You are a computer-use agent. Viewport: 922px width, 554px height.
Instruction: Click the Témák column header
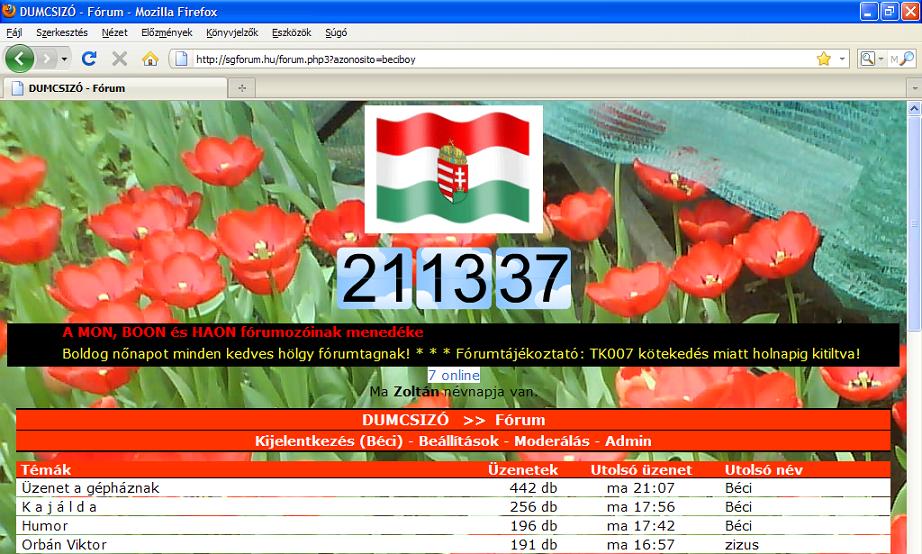[46, 470]
